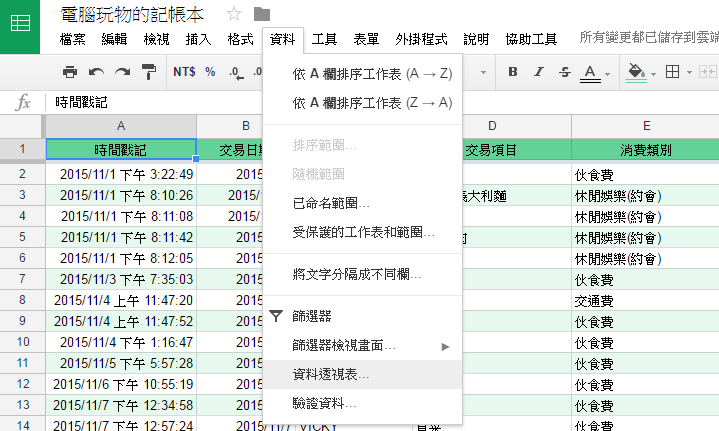Choose 受保護的工作表和範圍 option

tap(363, 232)
